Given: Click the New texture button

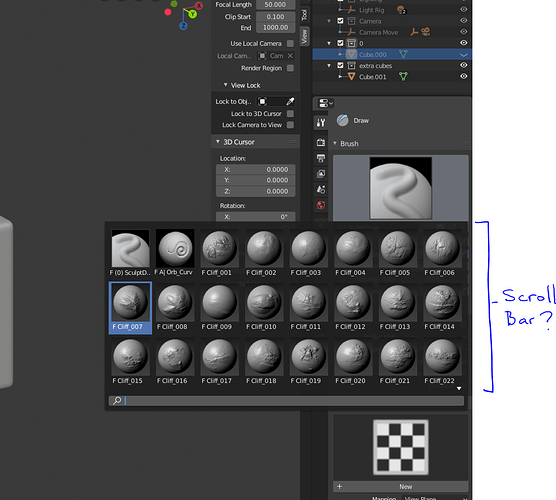Looking at the screenshot, I should click(401, 487).
